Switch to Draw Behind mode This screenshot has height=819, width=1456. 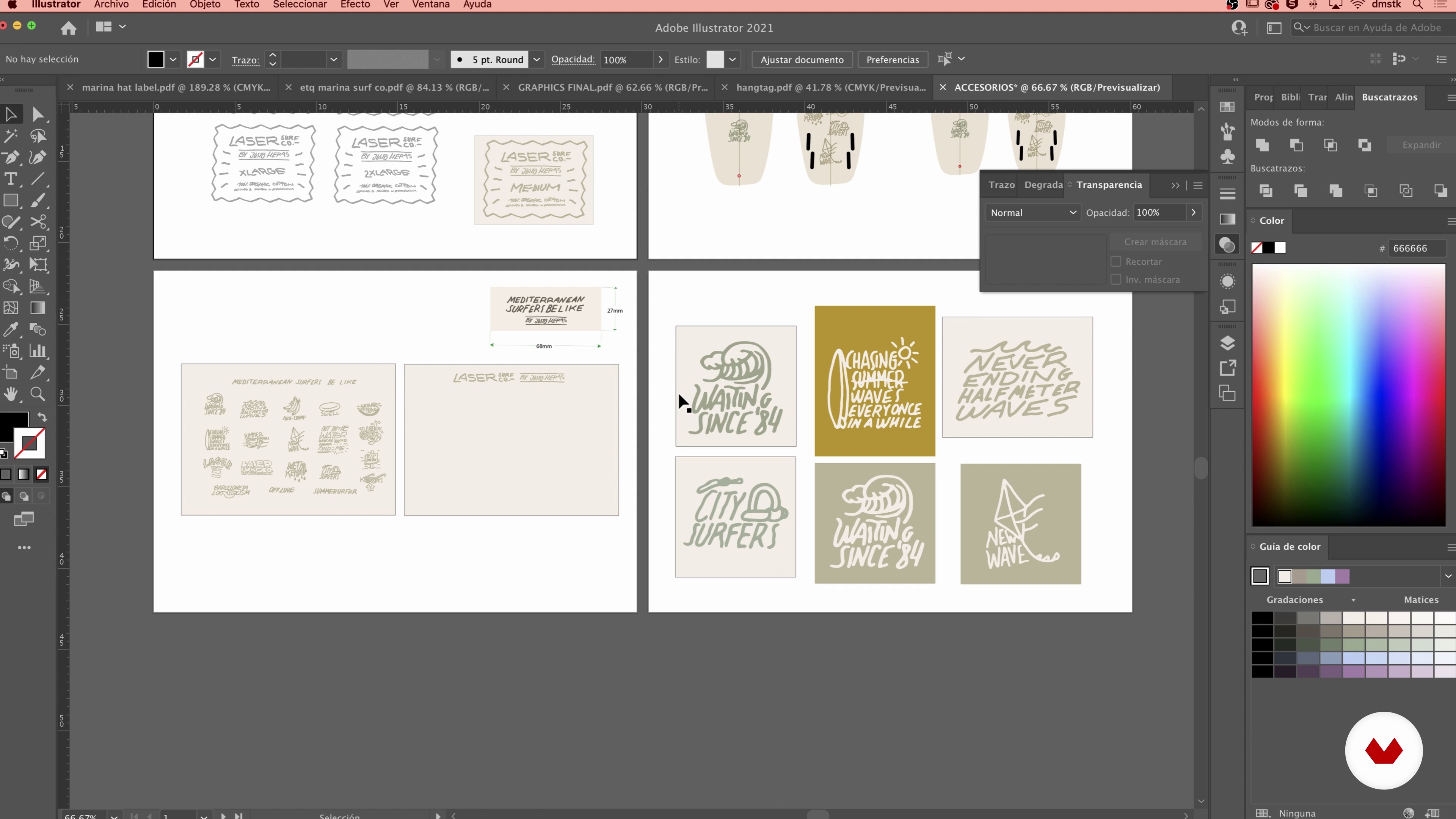24,496
